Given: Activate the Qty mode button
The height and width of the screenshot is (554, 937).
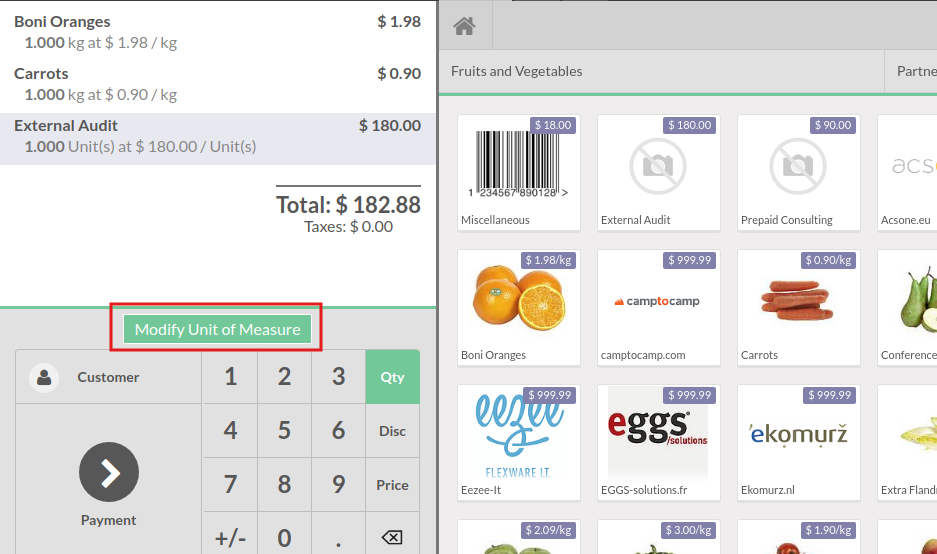Looking at the screenshot, I should pyautogui.click(x=392, y=377).
